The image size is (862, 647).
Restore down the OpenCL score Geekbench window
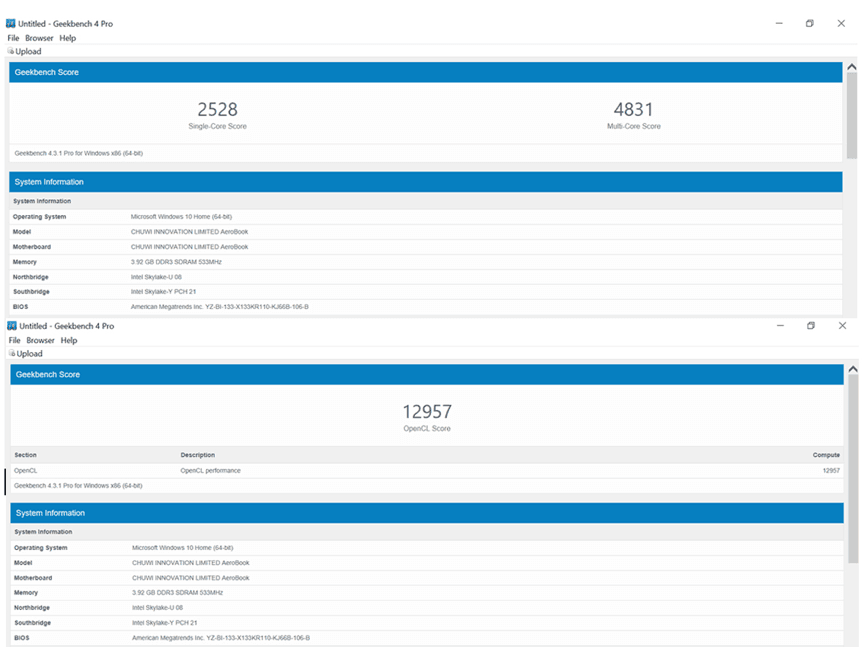pos(811,325)
